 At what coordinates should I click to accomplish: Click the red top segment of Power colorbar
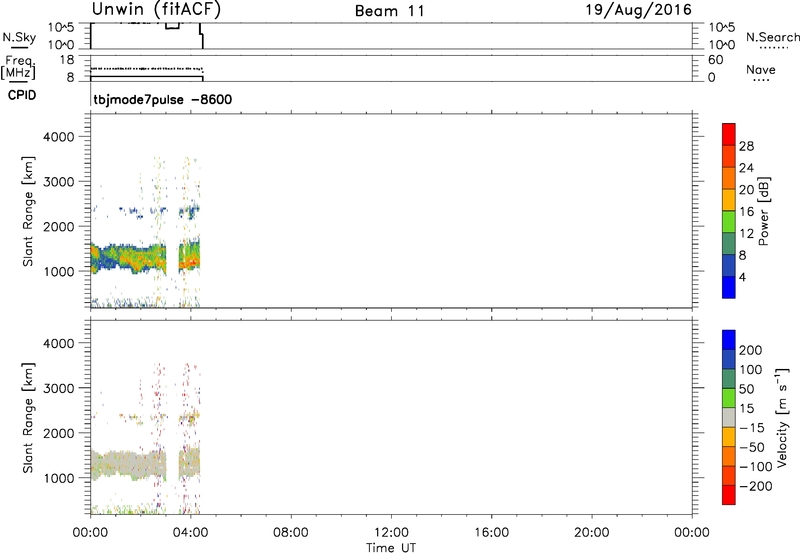tap(729, 134)
